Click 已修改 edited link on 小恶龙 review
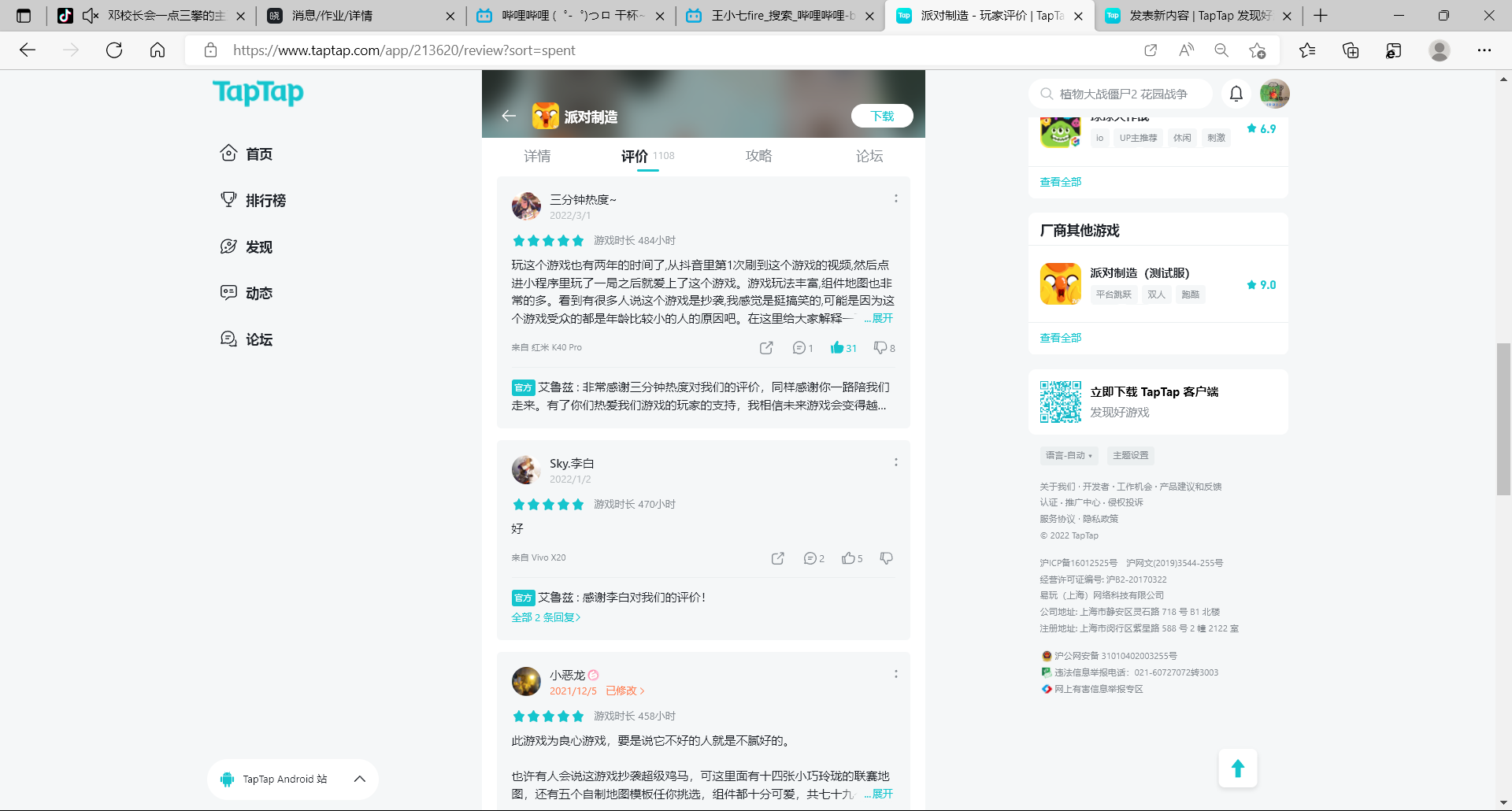Viewport: 1512px width, 811px height. click(625, 691)
